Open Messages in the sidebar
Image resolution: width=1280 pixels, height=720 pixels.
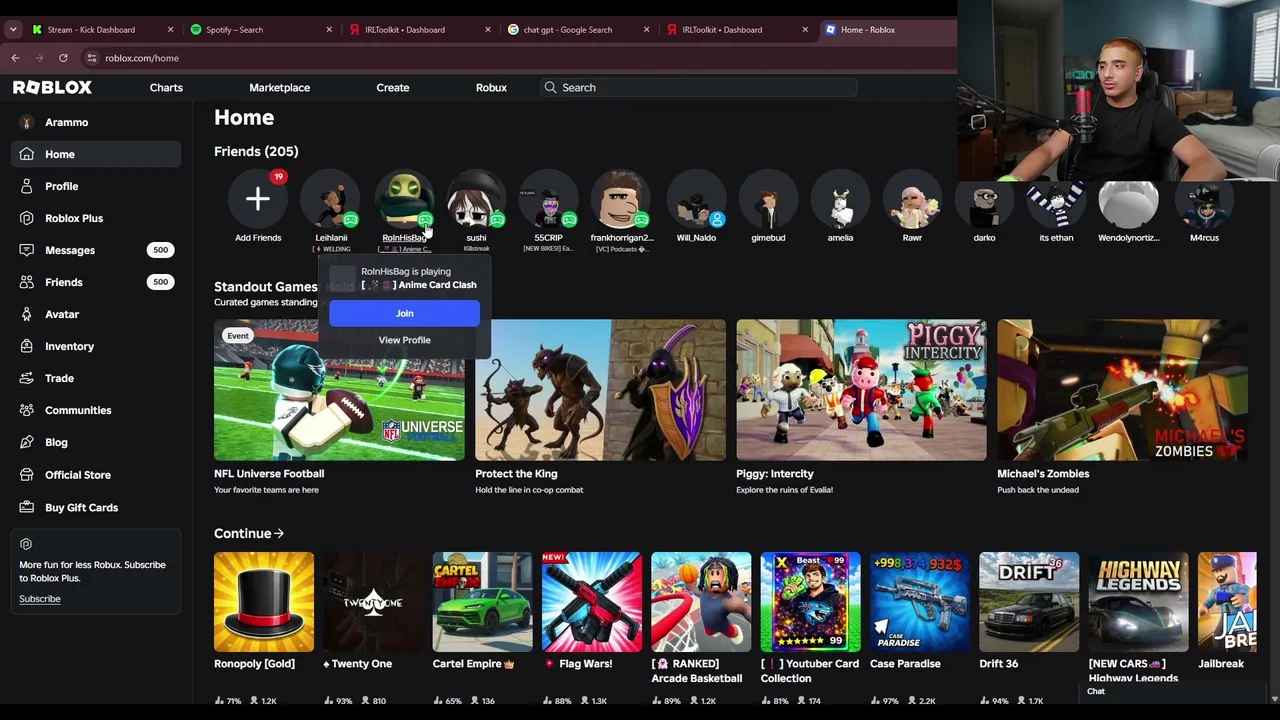pos(70,250)
